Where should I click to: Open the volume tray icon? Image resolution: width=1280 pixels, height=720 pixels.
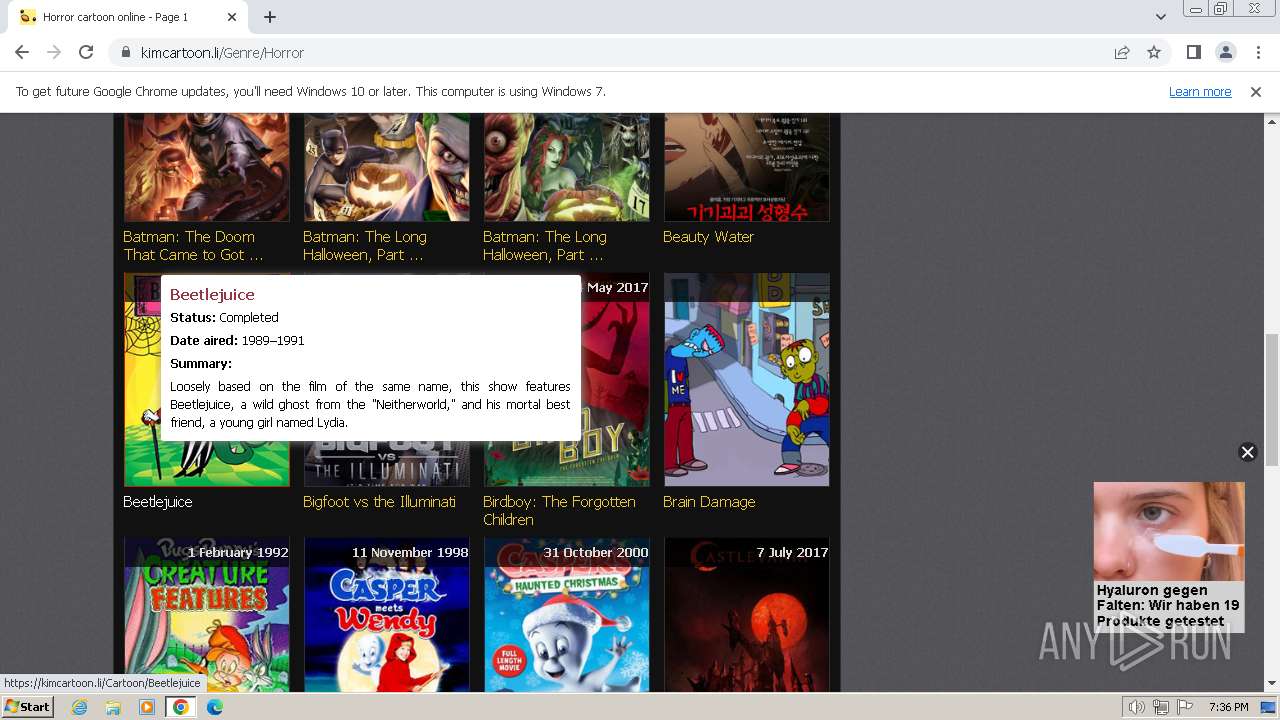coord(1136,707)
